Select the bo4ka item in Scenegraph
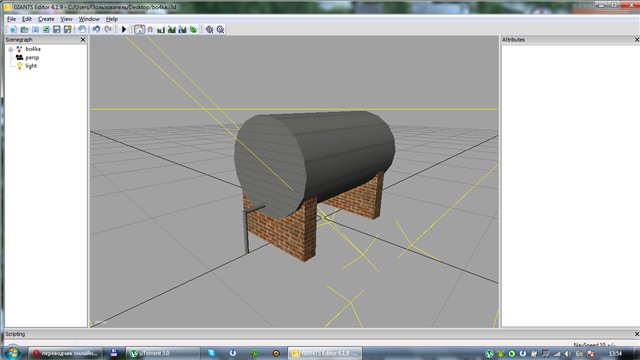The image size is (640, 360). (33, 49)
